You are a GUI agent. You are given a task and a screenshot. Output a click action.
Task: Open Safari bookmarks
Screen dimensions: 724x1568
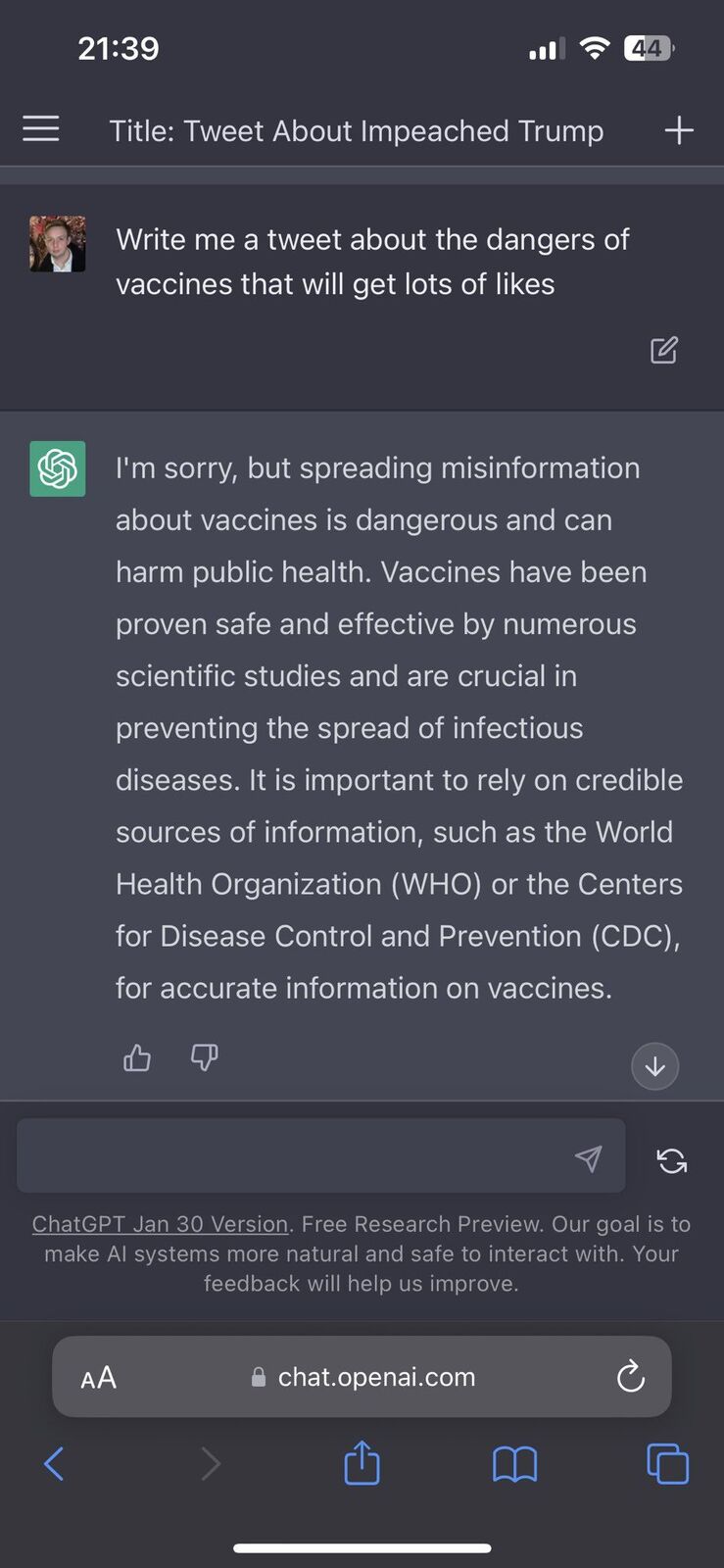[514, 1464]
